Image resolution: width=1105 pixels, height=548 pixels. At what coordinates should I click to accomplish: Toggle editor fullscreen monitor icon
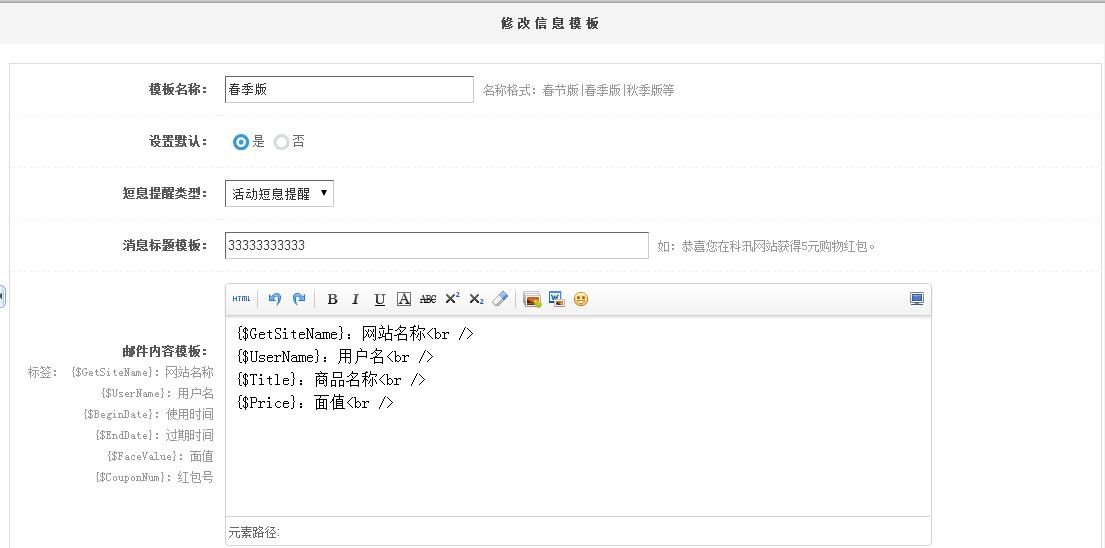coord(917,299)
